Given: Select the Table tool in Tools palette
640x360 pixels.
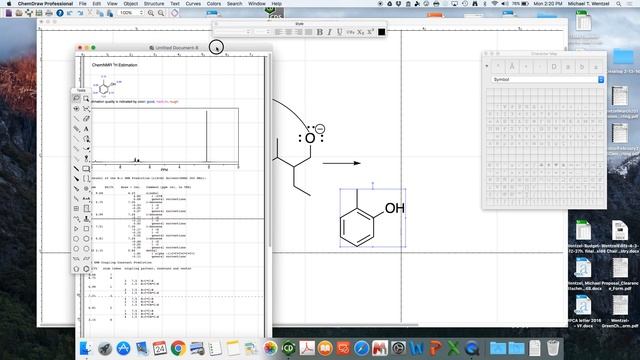Looking at the screenshot, I should 76,208.
